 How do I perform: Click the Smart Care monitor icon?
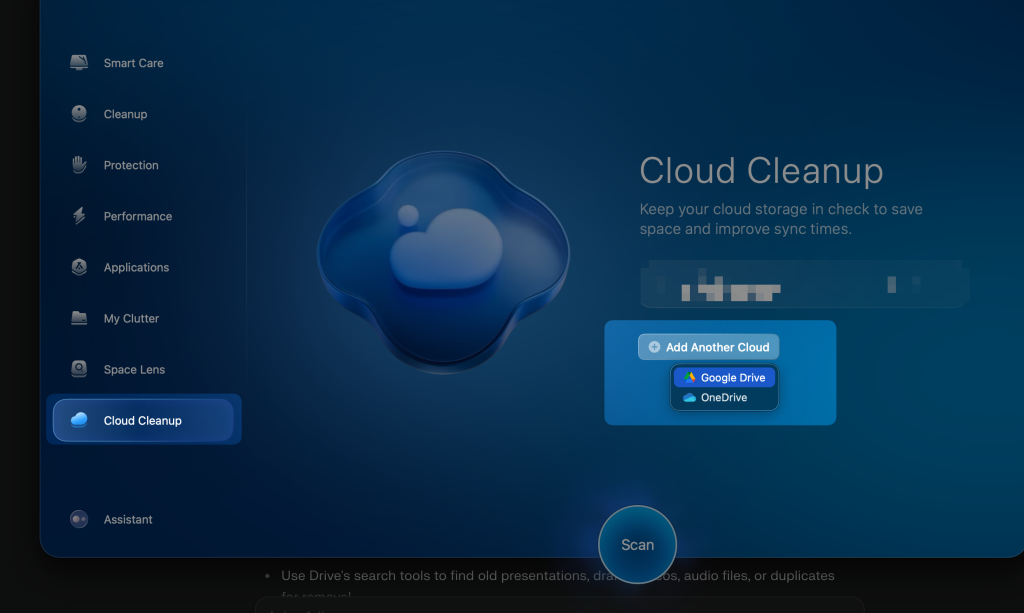(79, 63)
